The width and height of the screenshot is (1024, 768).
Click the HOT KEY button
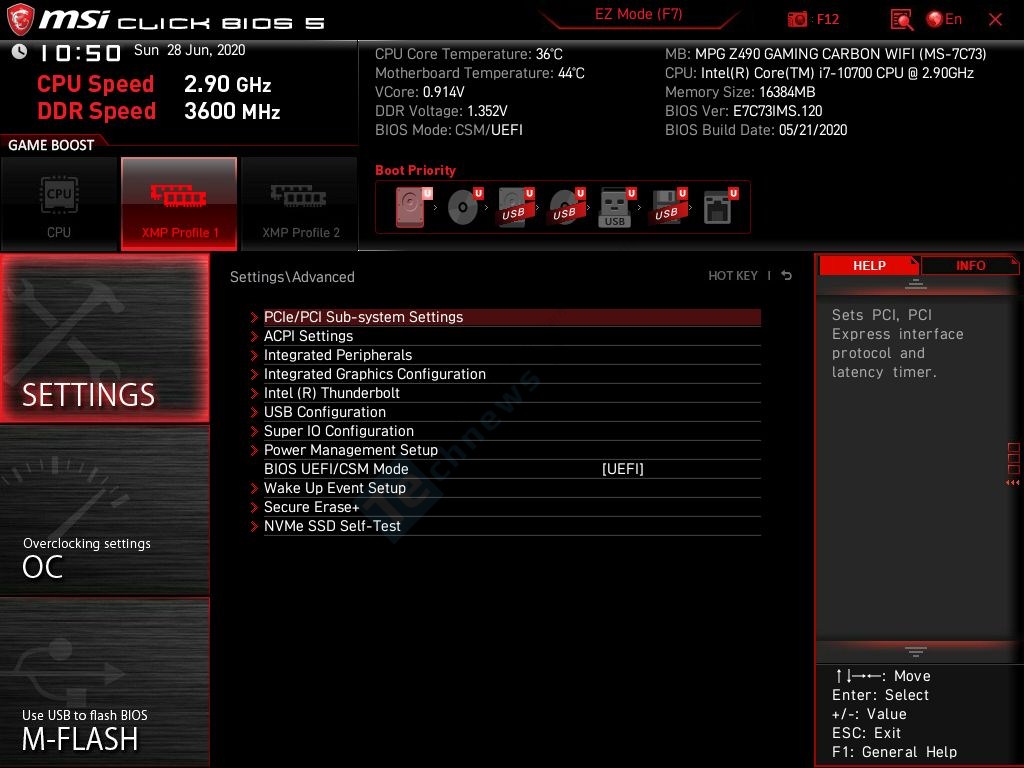(733, 276)
